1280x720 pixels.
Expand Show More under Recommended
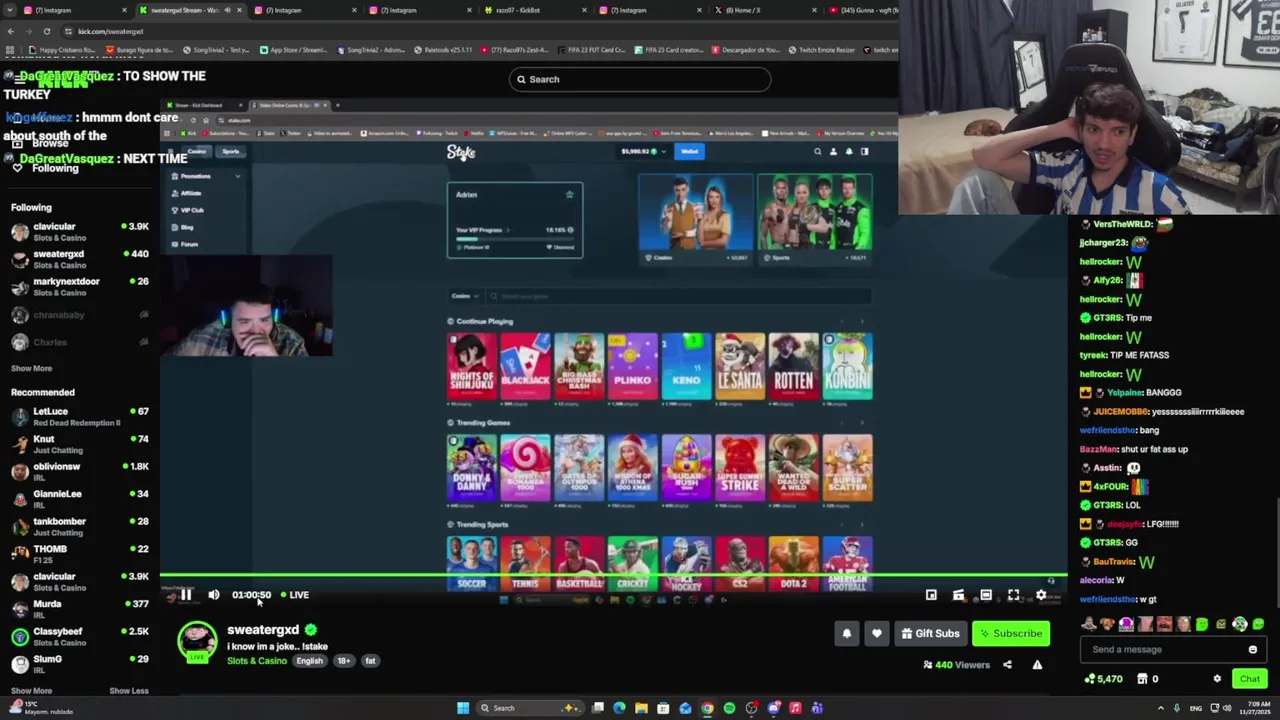coord(31,691)
